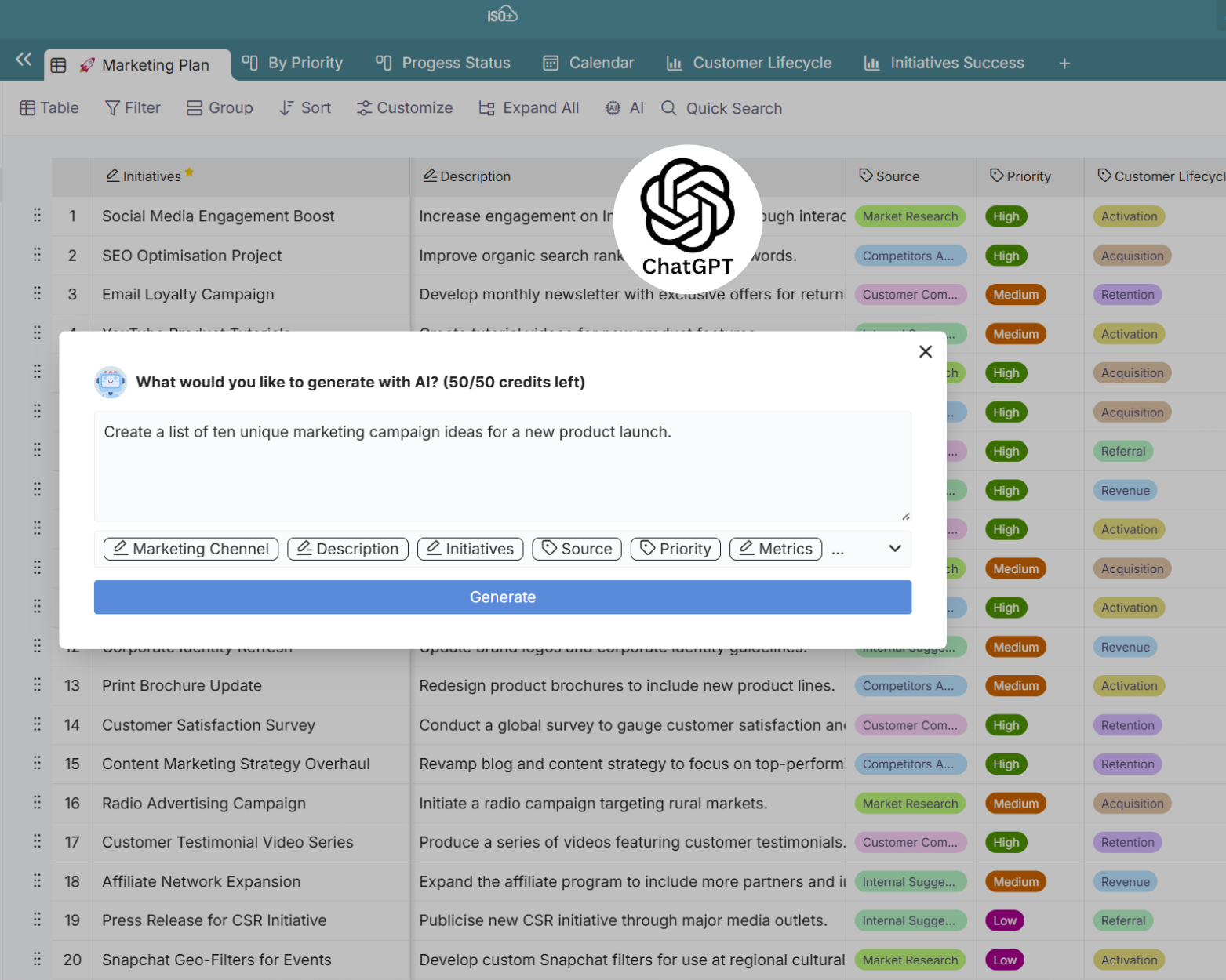1226x980 pixels.
Task: Select 'Email Loyalty Campaign' initiative cell
Action: [251, 295]
